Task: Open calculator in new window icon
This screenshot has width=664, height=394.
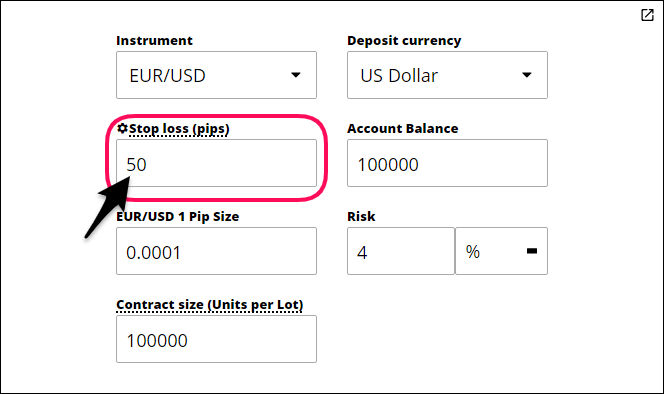Action: [x=647, y=15]
